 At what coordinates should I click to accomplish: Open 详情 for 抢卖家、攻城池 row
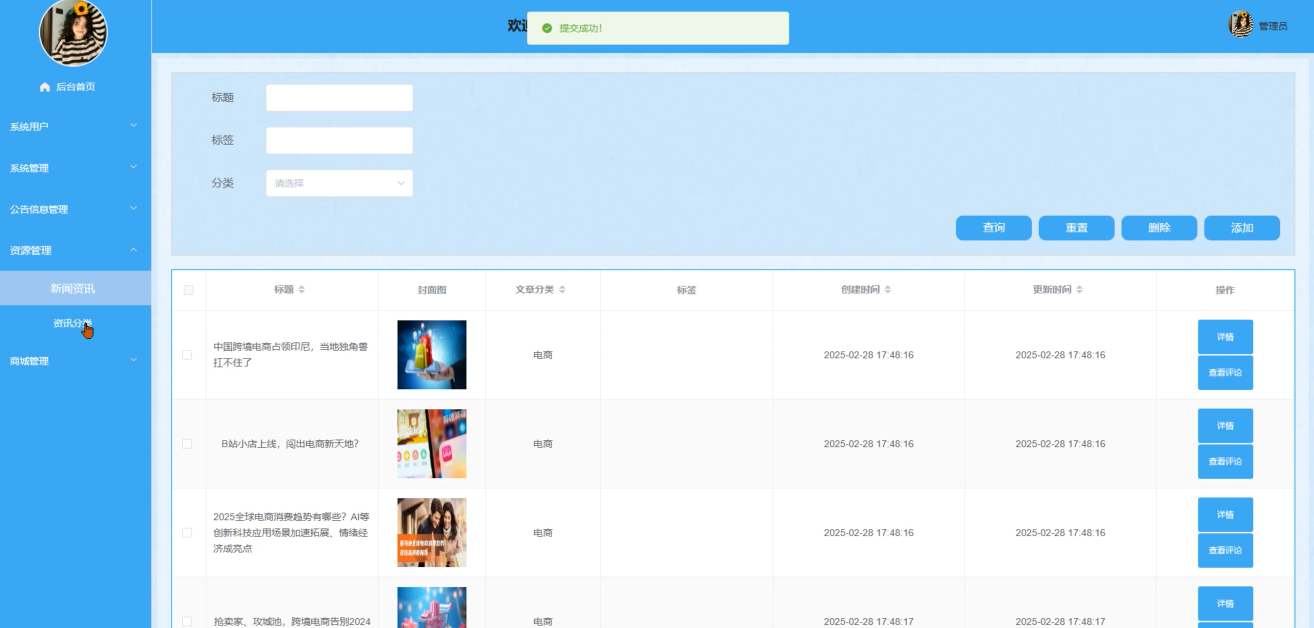pos(1225,604)
